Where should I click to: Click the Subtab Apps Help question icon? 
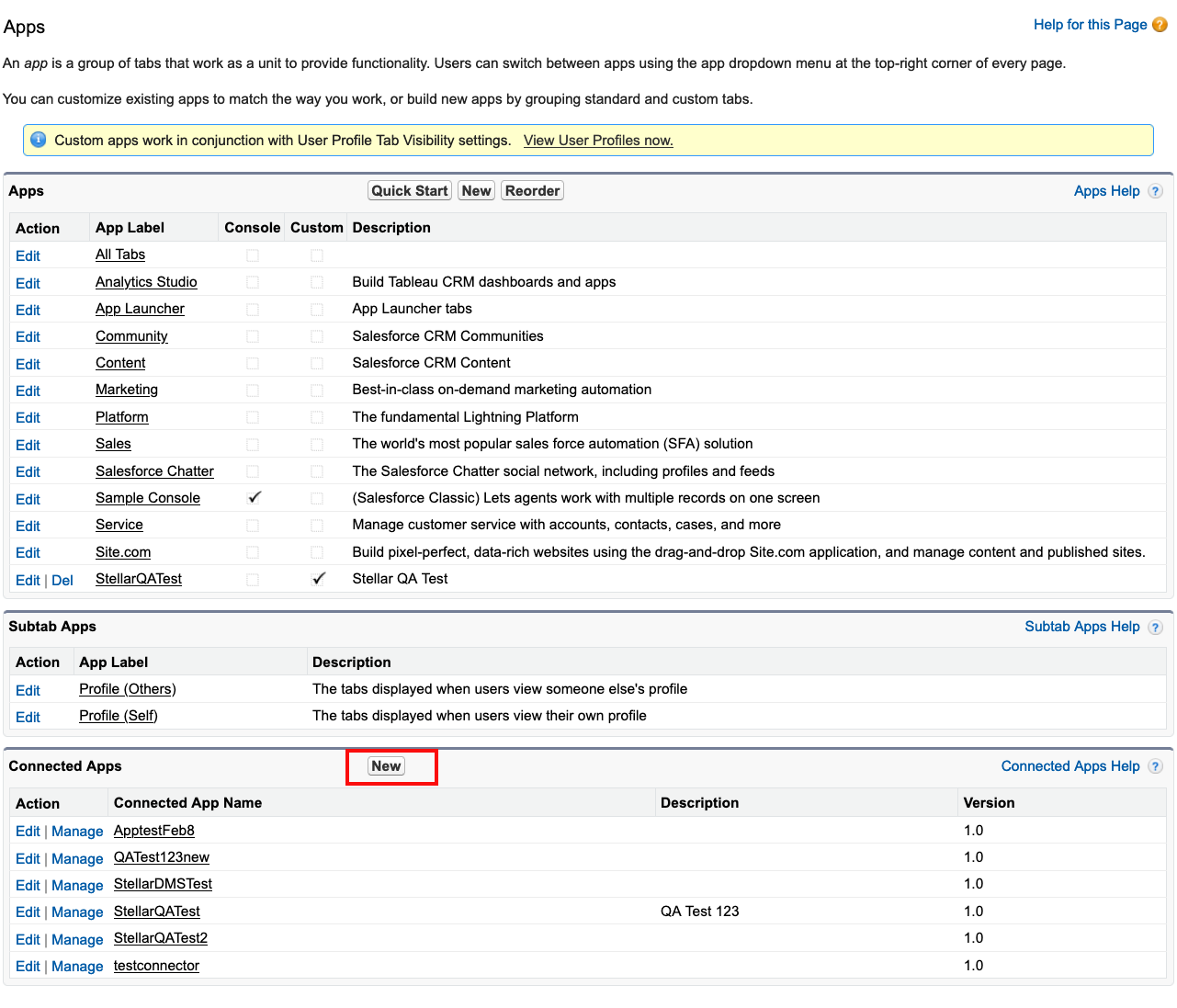click(1155, 627)
